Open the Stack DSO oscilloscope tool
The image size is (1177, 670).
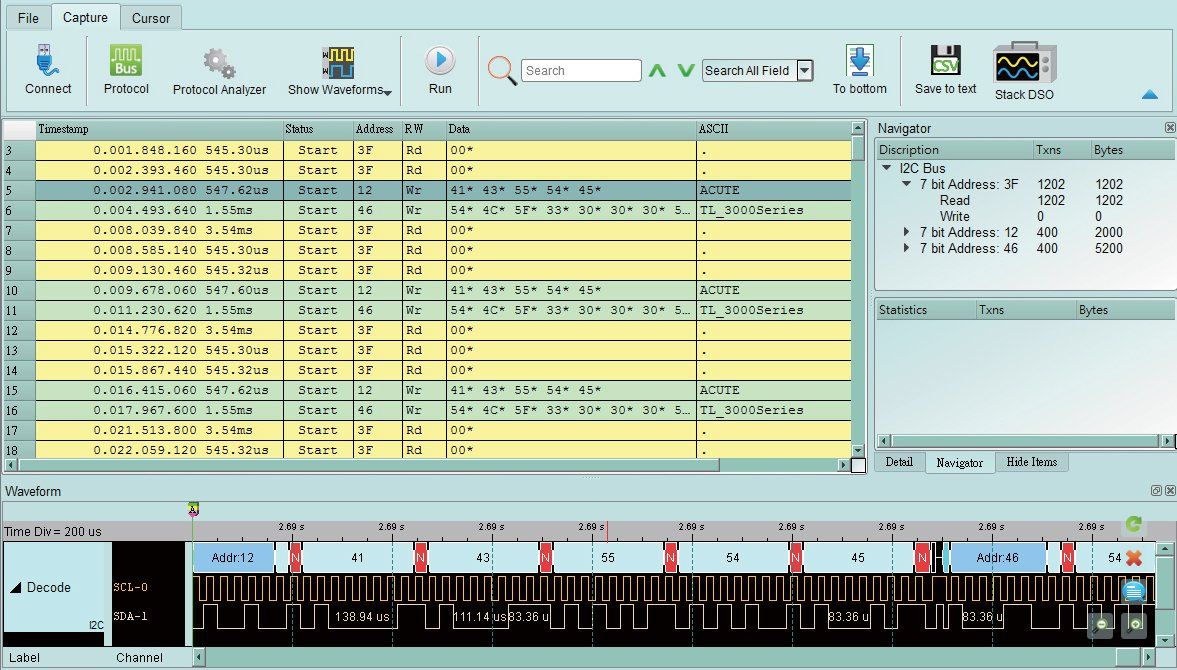coord(1023,64)
